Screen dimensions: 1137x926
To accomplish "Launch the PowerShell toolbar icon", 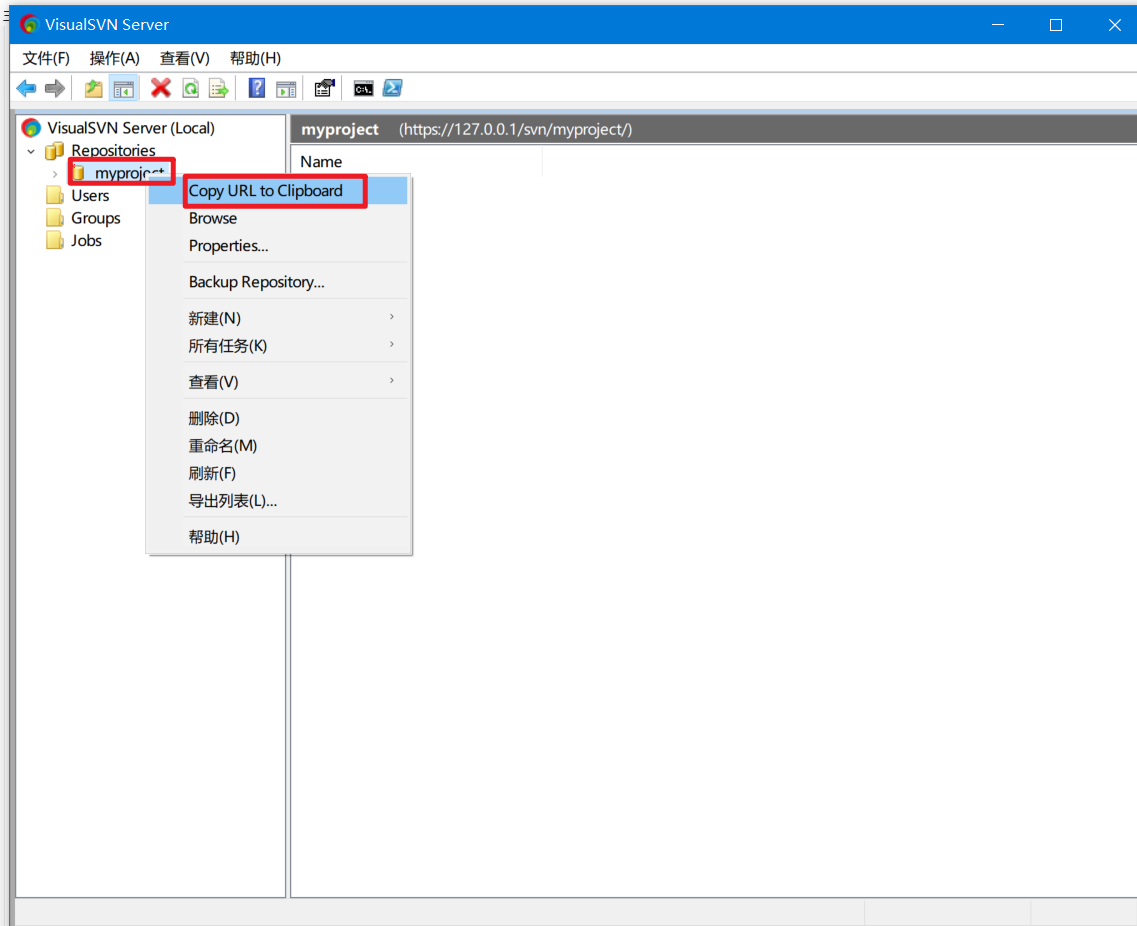I will (392, 88).
